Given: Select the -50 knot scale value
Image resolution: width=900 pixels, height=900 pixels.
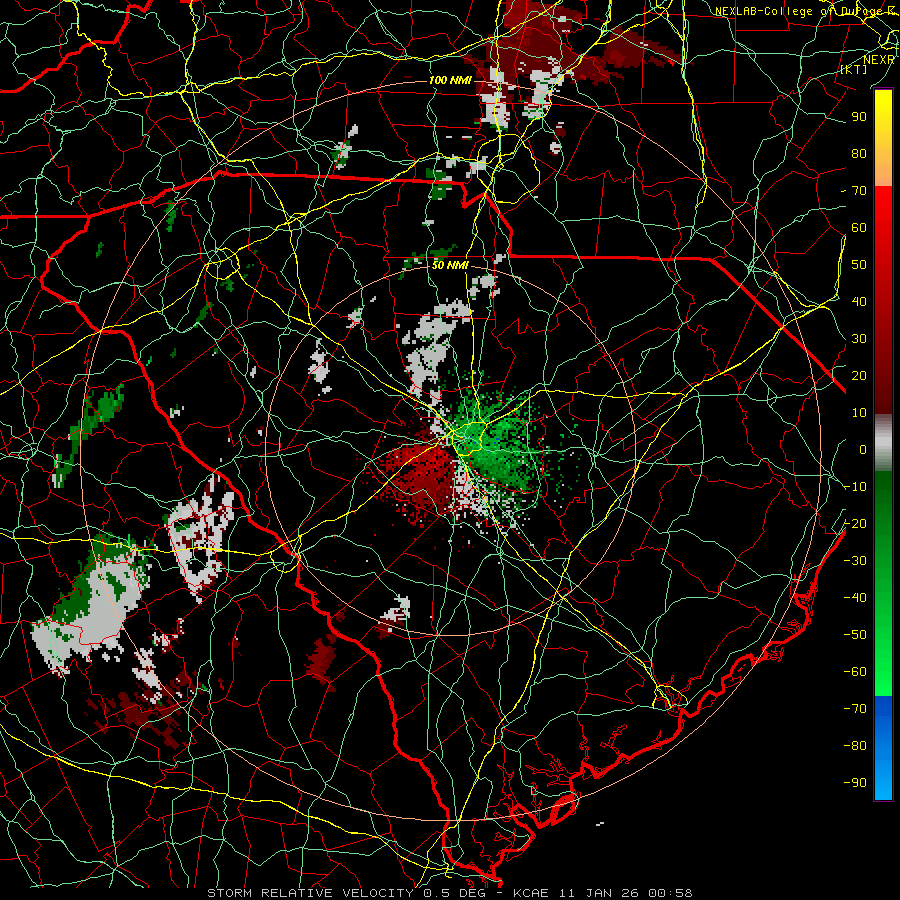Looking at the screenshot, I should tap(855, 635).
